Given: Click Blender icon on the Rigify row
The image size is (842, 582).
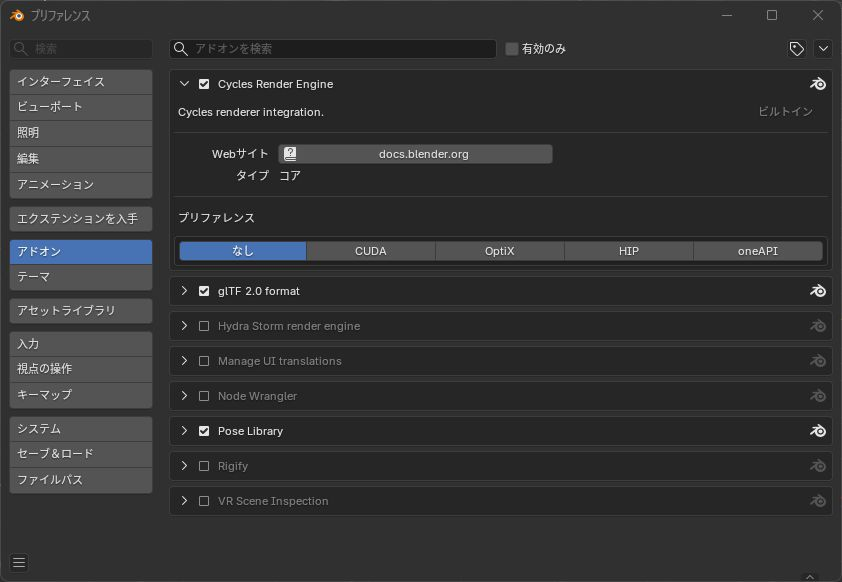Looking at the screenshot, I should (x=818, y=466).
